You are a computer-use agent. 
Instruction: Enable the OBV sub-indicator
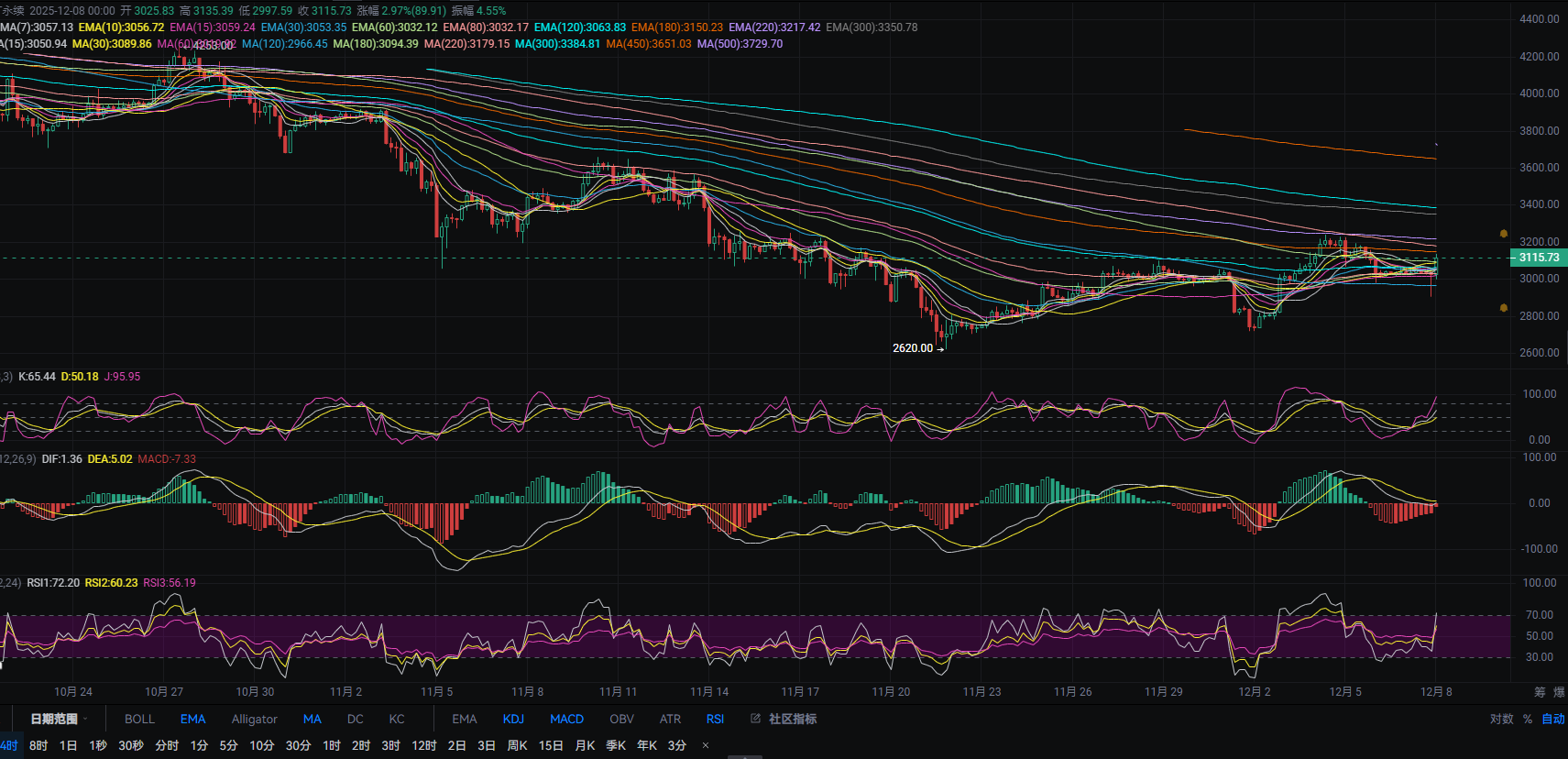point(621,719)
